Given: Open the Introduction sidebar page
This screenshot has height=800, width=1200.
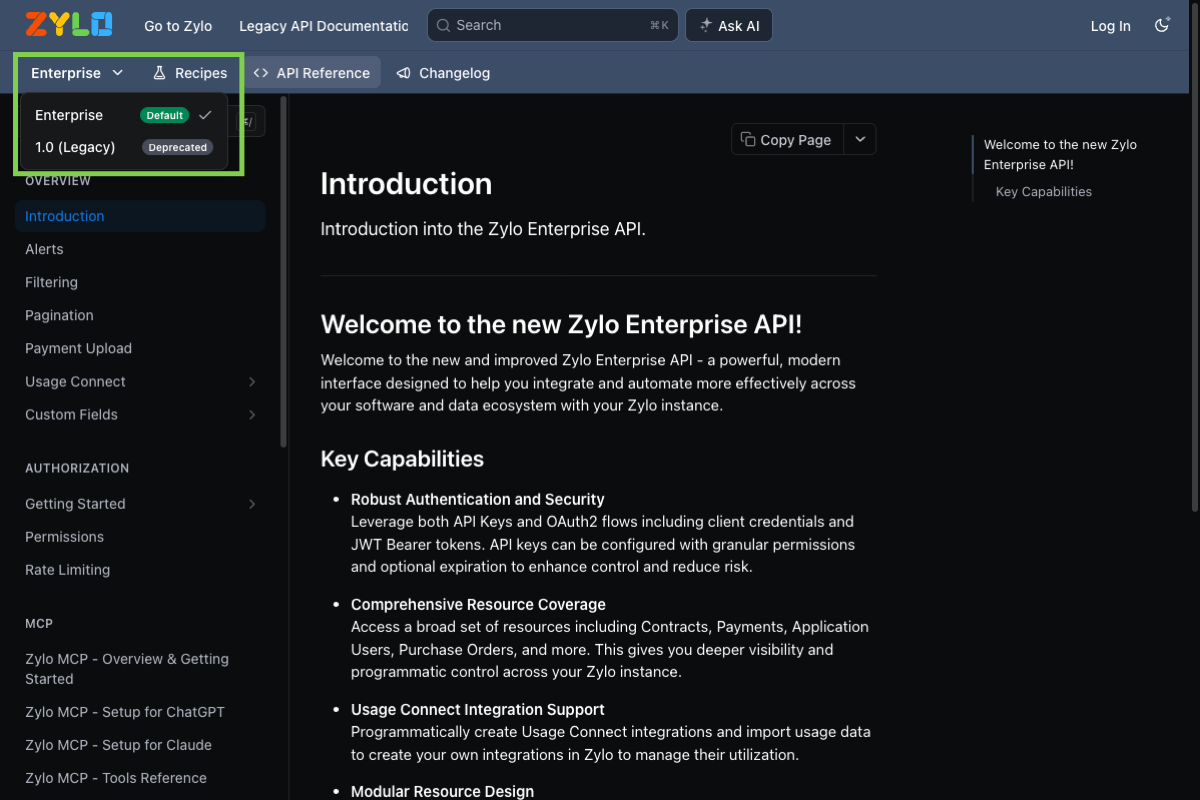Looking at the screenshot, I should pyautogui.click(x=140, y=216).
